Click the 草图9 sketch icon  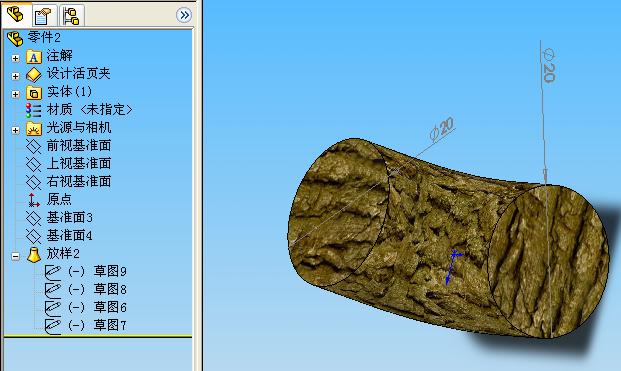(x=53, y=272)
